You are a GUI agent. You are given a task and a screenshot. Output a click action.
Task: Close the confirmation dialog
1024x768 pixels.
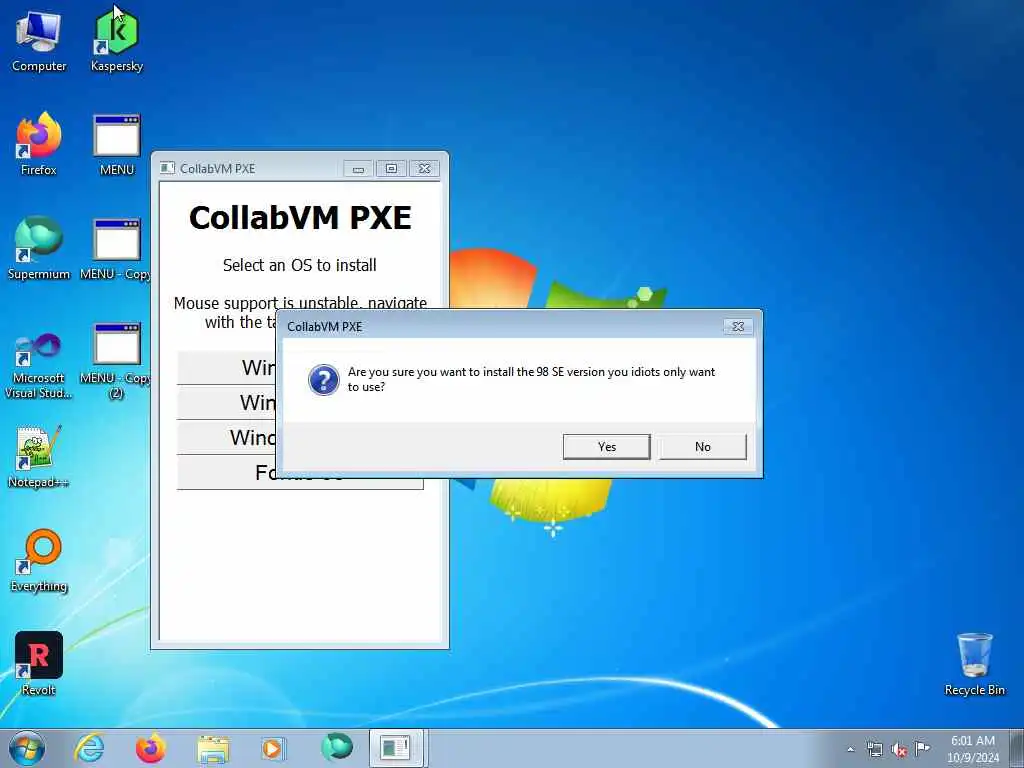738,327
